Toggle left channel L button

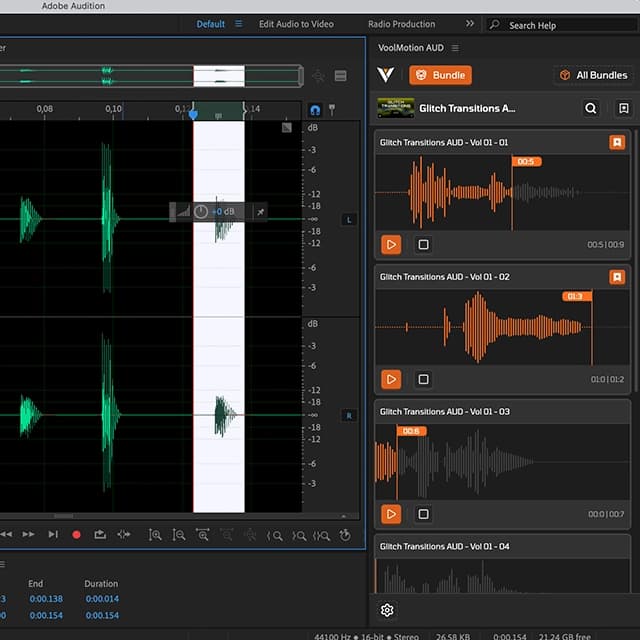[349, 220]
